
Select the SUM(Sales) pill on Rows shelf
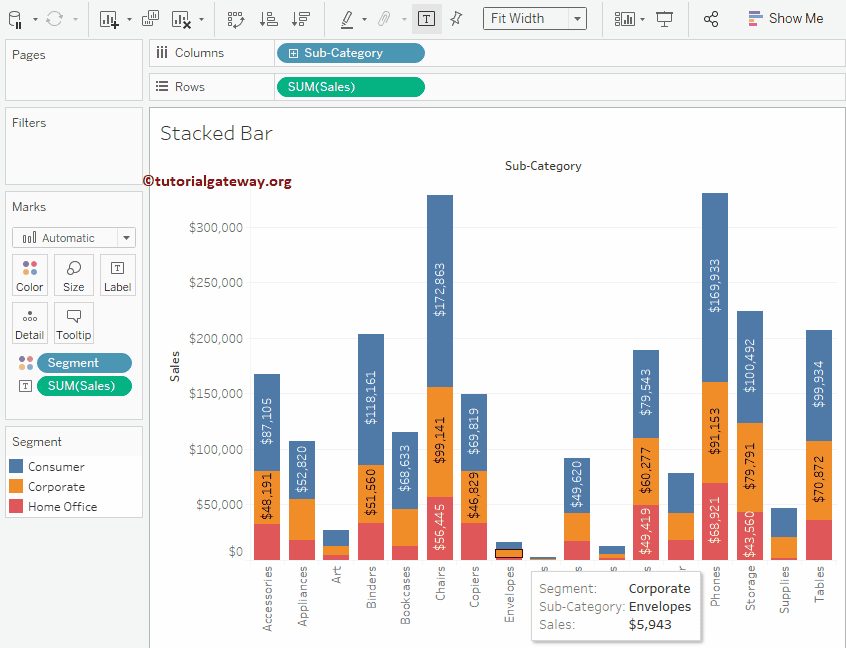click(349, 87)
